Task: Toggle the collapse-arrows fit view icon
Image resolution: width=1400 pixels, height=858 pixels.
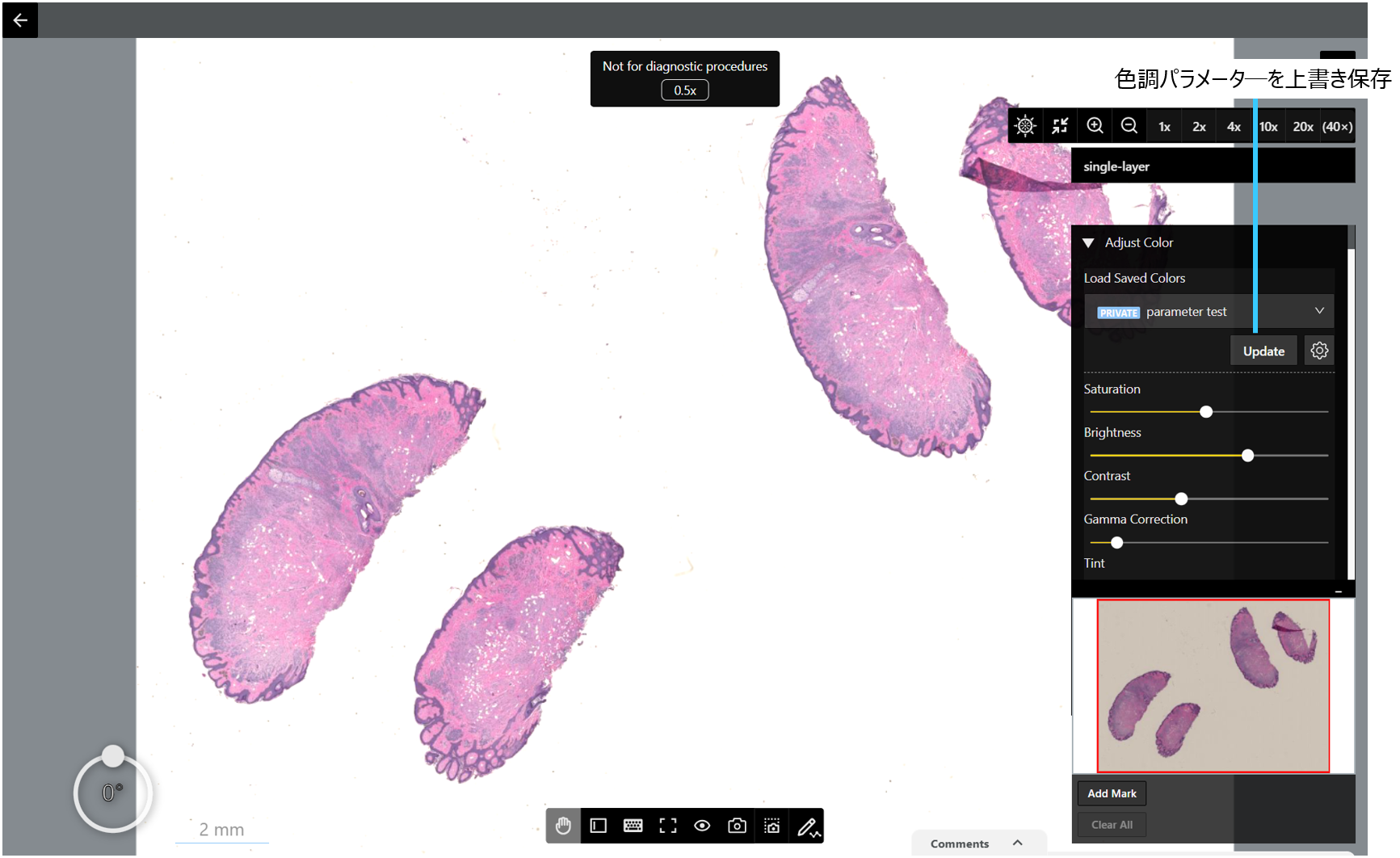Action: pyautogui.click(x=1060, y=126)
